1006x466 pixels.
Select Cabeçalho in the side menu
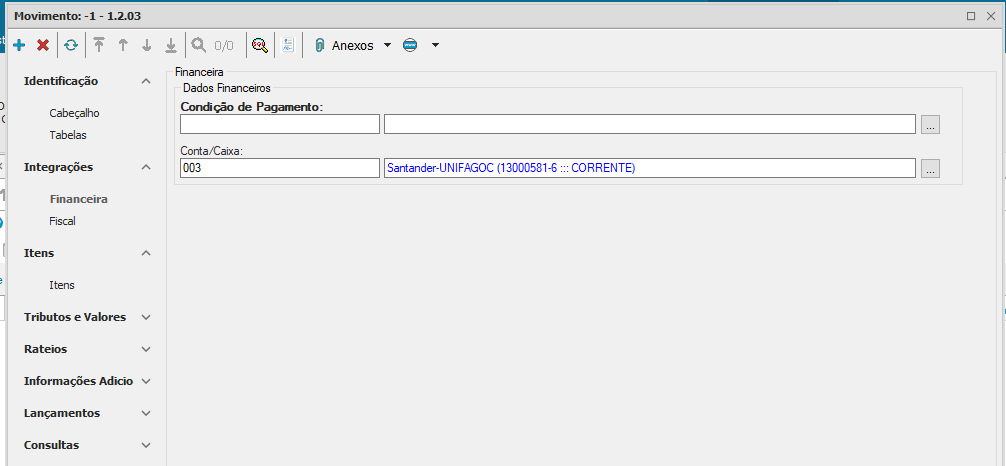coord(74,113)
